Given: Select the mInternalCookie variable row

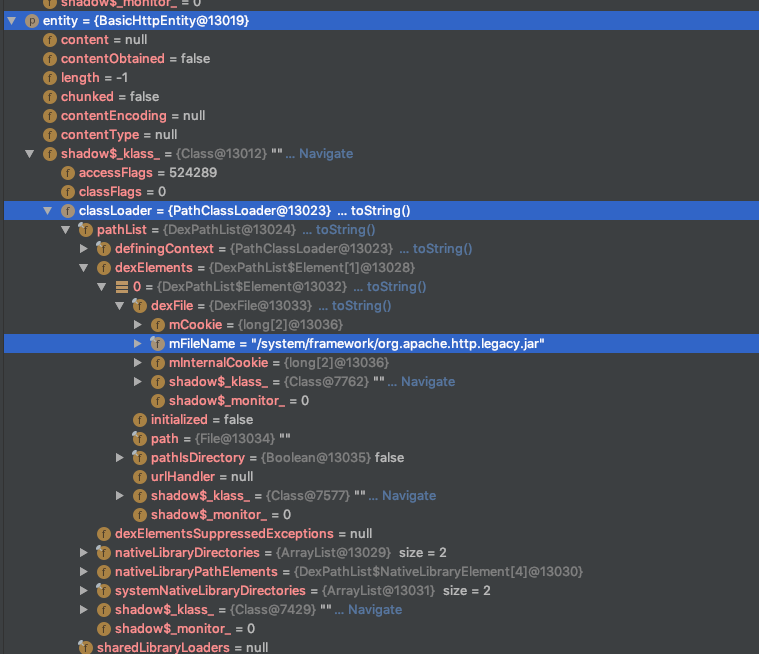Looking at the screenshot, I should pyautogui.click(x=219, y=363).
